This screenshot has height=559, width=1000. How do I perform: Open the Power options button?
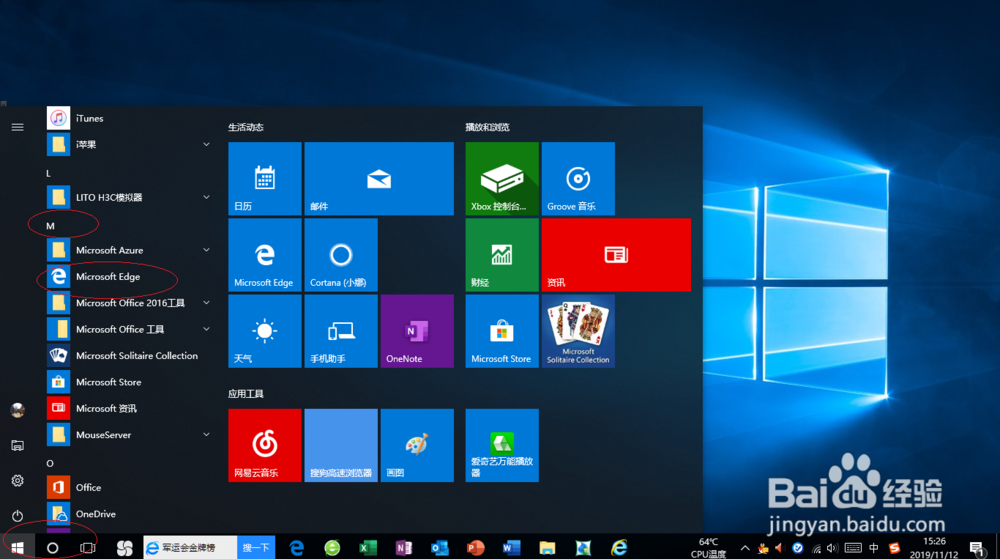pos(17,515)
